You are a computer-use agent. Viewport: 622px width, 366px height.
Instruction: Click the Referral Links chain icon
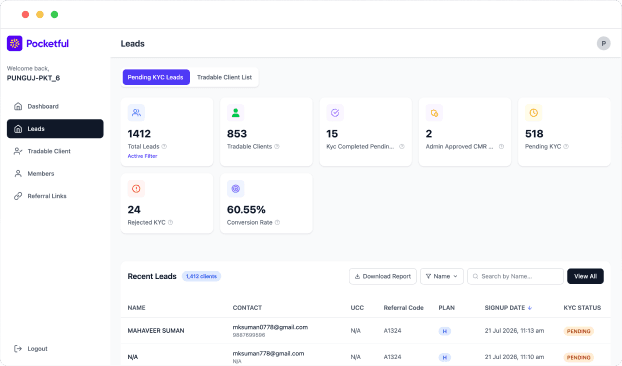[18, 196]
